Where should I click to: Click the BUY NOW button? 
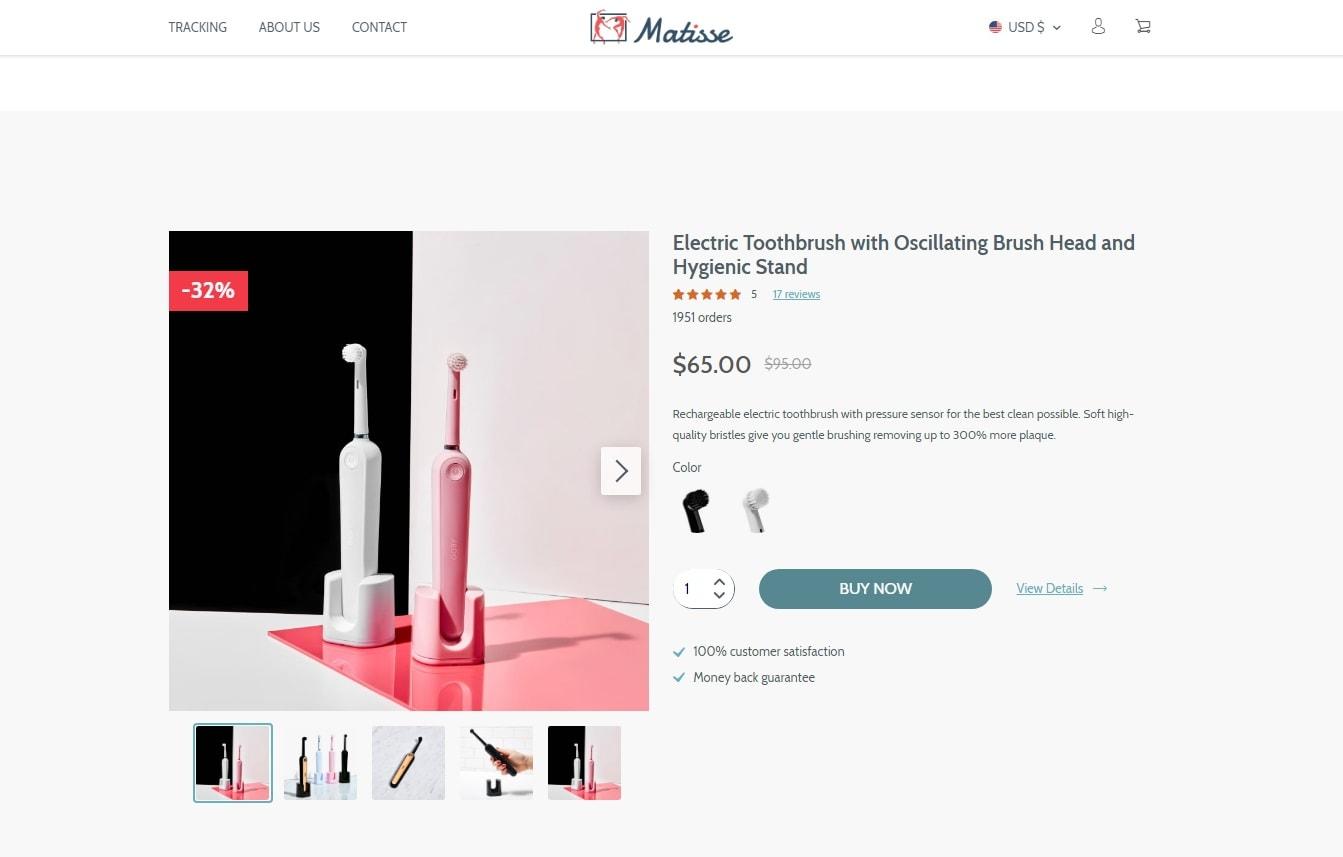tap(875, 589)
